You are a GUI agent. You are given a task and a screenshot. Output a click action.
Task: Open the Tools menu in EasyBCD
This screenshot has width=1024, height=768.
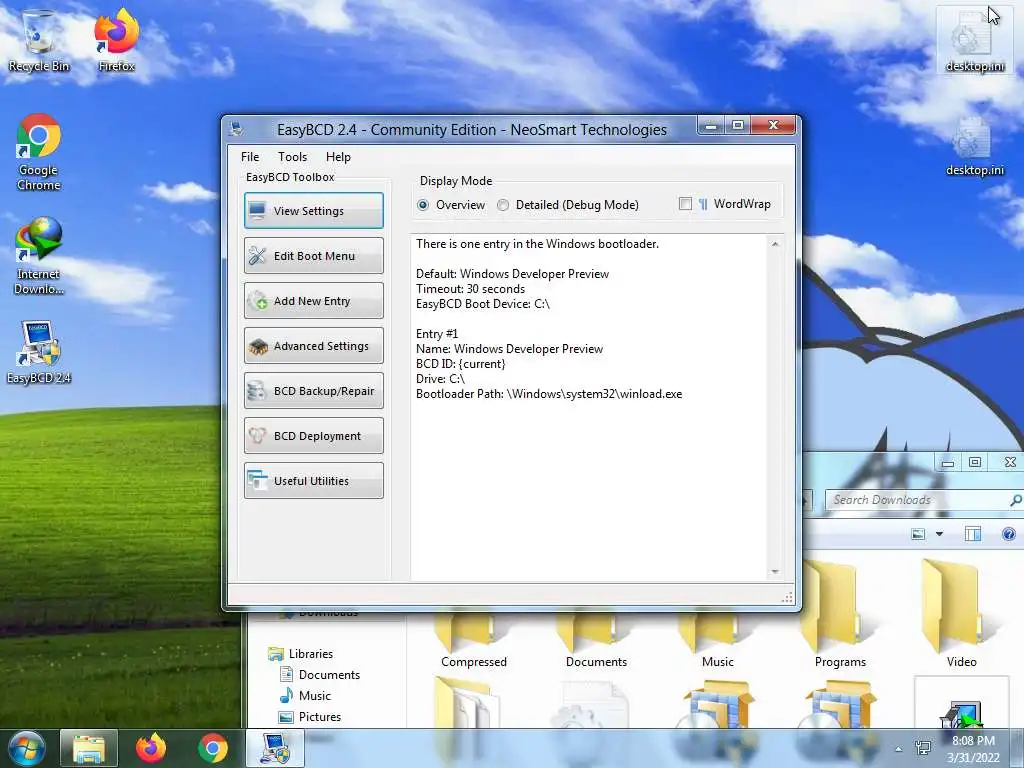[x=292, y=157]
